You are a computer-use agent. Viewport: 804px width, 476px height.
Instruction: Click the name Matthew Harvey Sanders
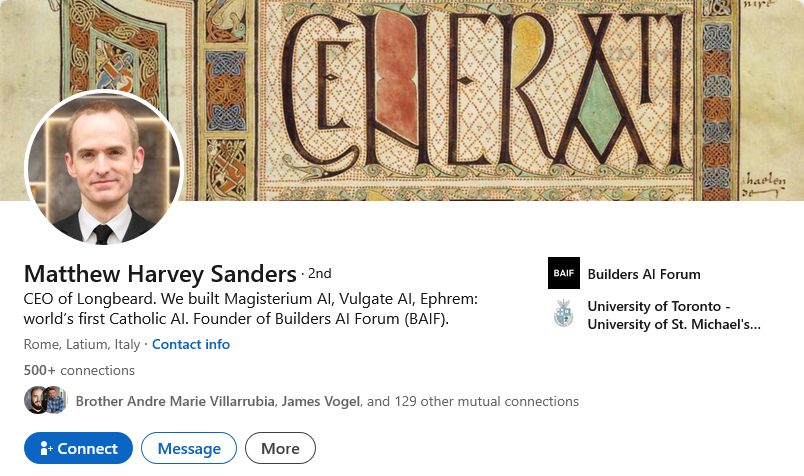pos(160,274)
